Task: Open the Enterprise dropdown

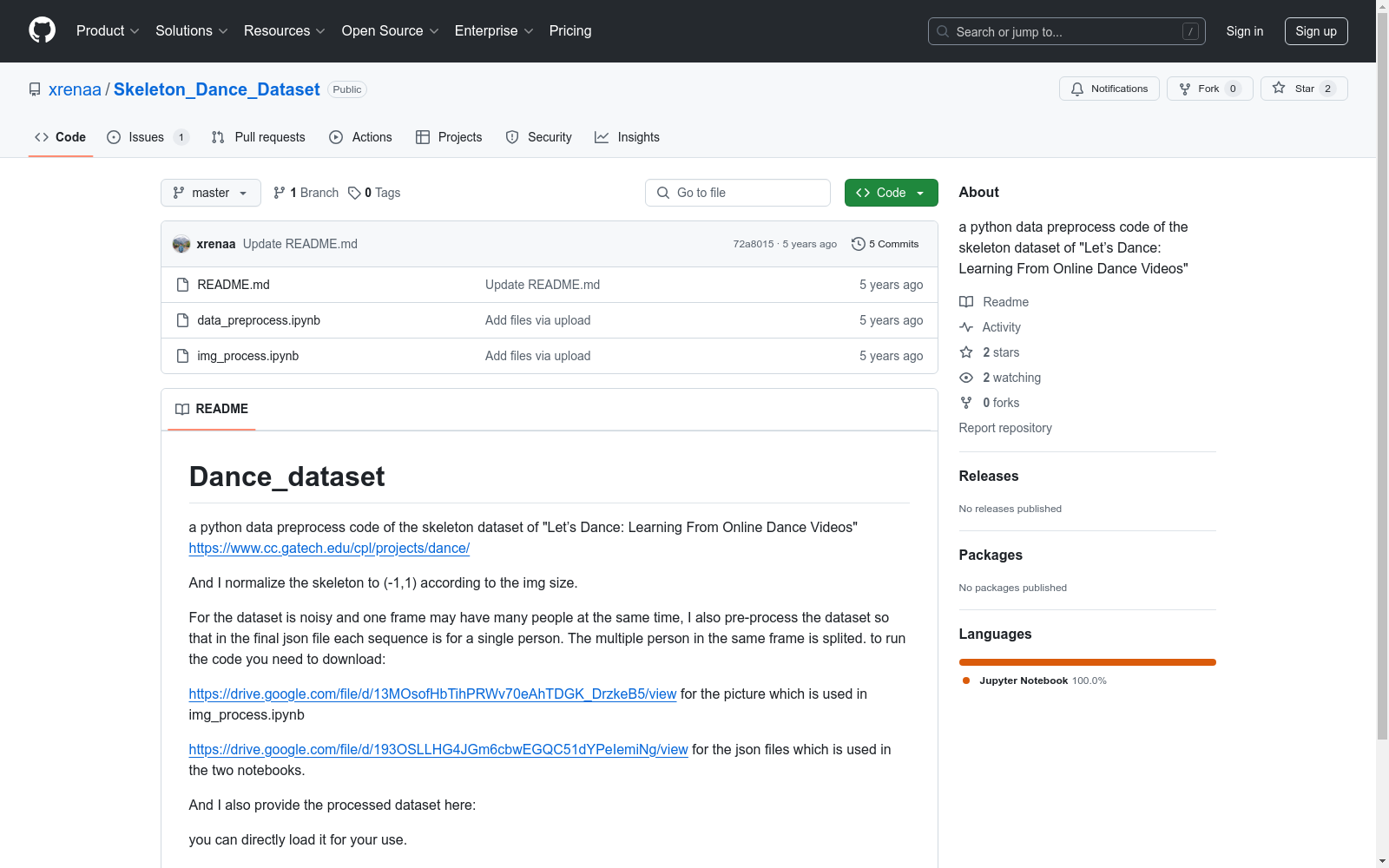Action: click(x=494, y=30)
